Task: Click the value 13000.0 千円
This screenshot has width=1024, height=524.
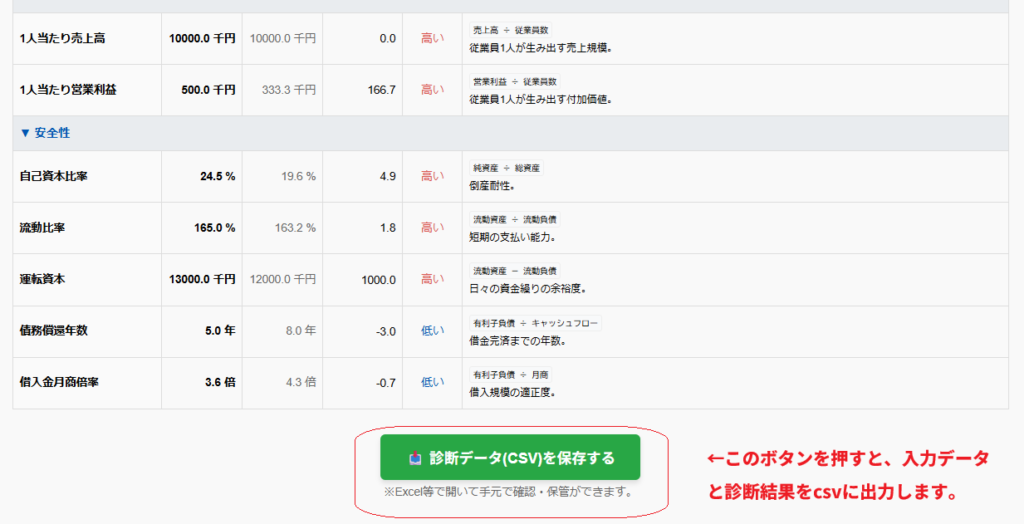Action: (x=202, y=279)
